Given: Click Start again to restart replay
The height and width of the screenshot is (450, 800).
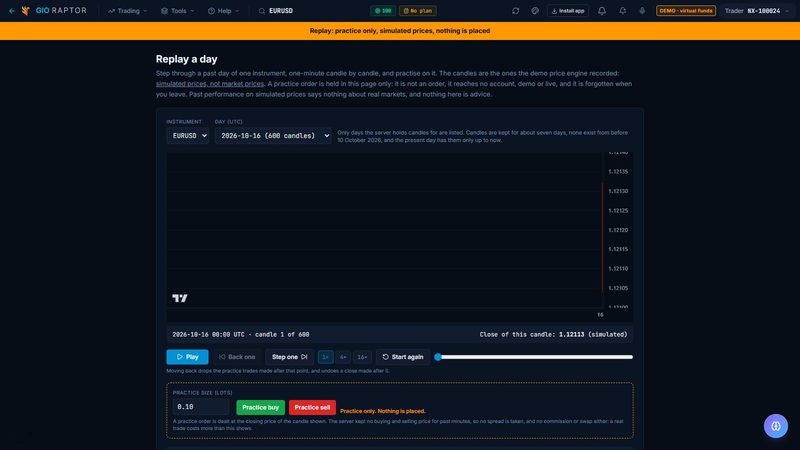Looking at the screenshot, I should click(403, 357).
